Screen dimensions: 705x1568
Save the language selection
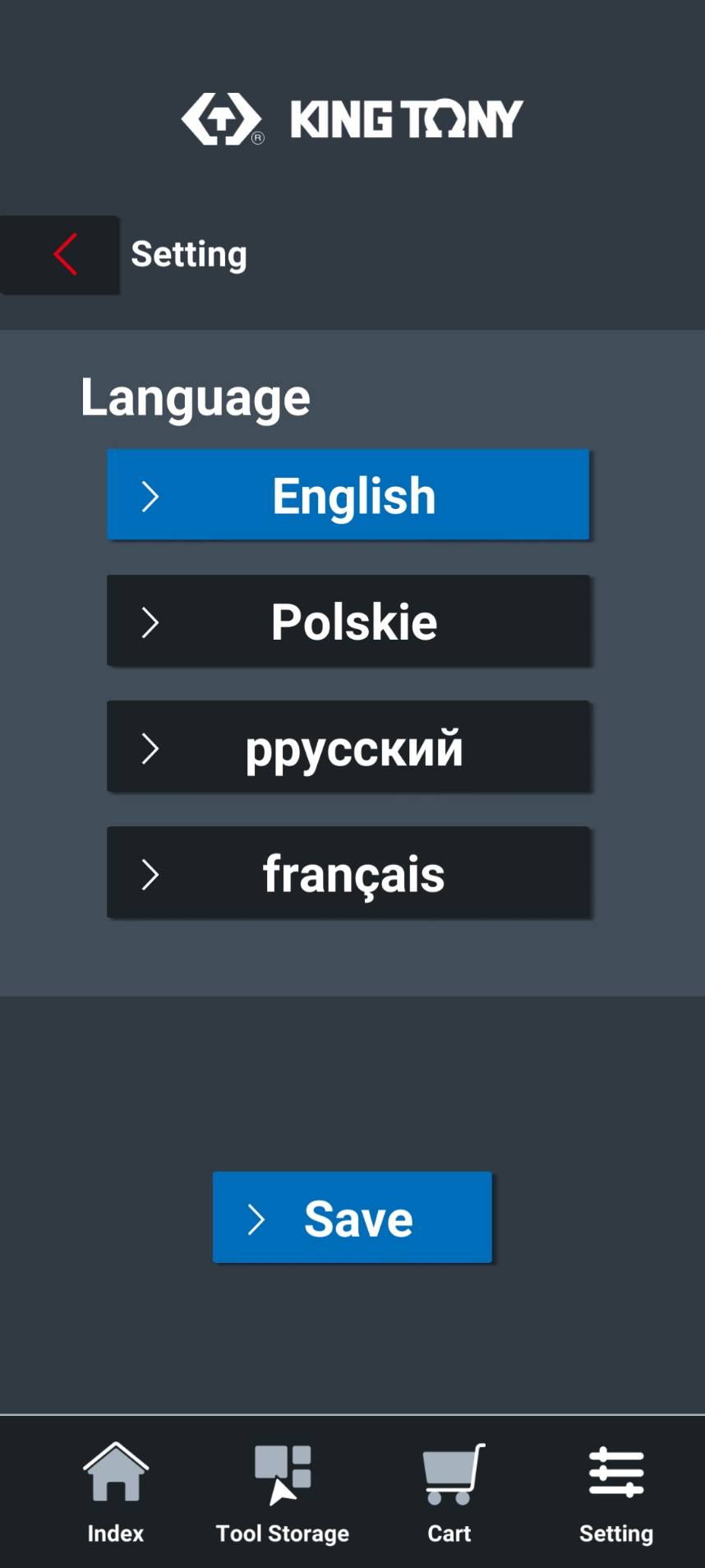click(x=358, y=1218)
